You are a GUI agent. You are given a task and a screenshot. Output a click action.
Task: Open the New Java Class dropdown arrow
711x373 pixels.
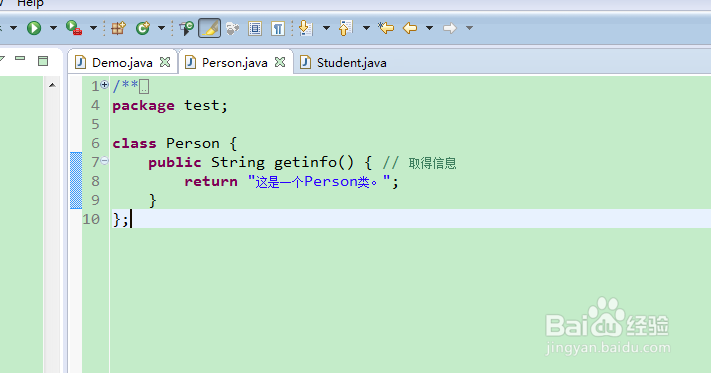(x=161, y=28)
